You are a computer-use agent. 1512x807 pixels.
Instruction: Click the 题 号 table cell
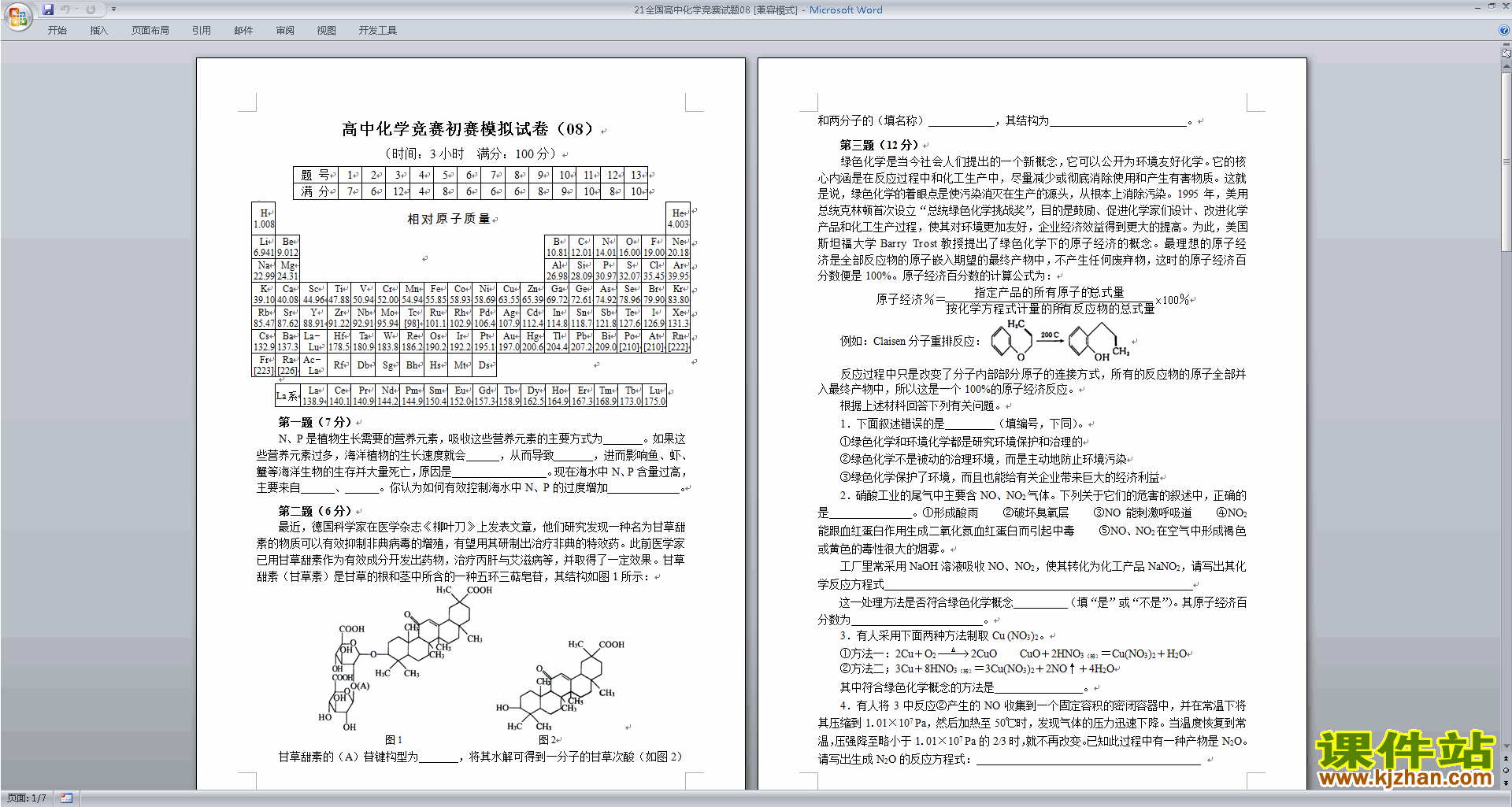316,175
